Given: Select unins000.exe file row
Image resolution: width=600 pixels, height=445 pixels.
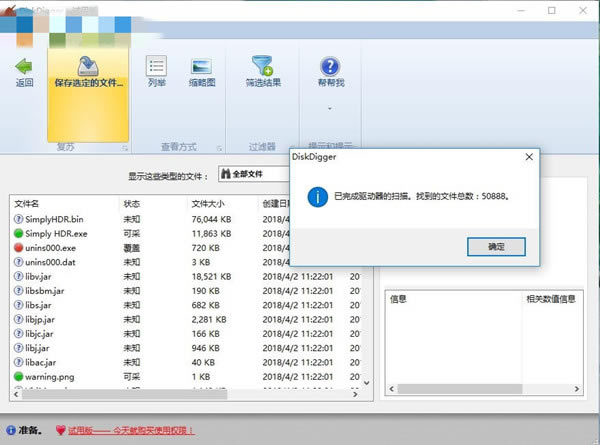Looking at the screenshot, I should (187, 248).
